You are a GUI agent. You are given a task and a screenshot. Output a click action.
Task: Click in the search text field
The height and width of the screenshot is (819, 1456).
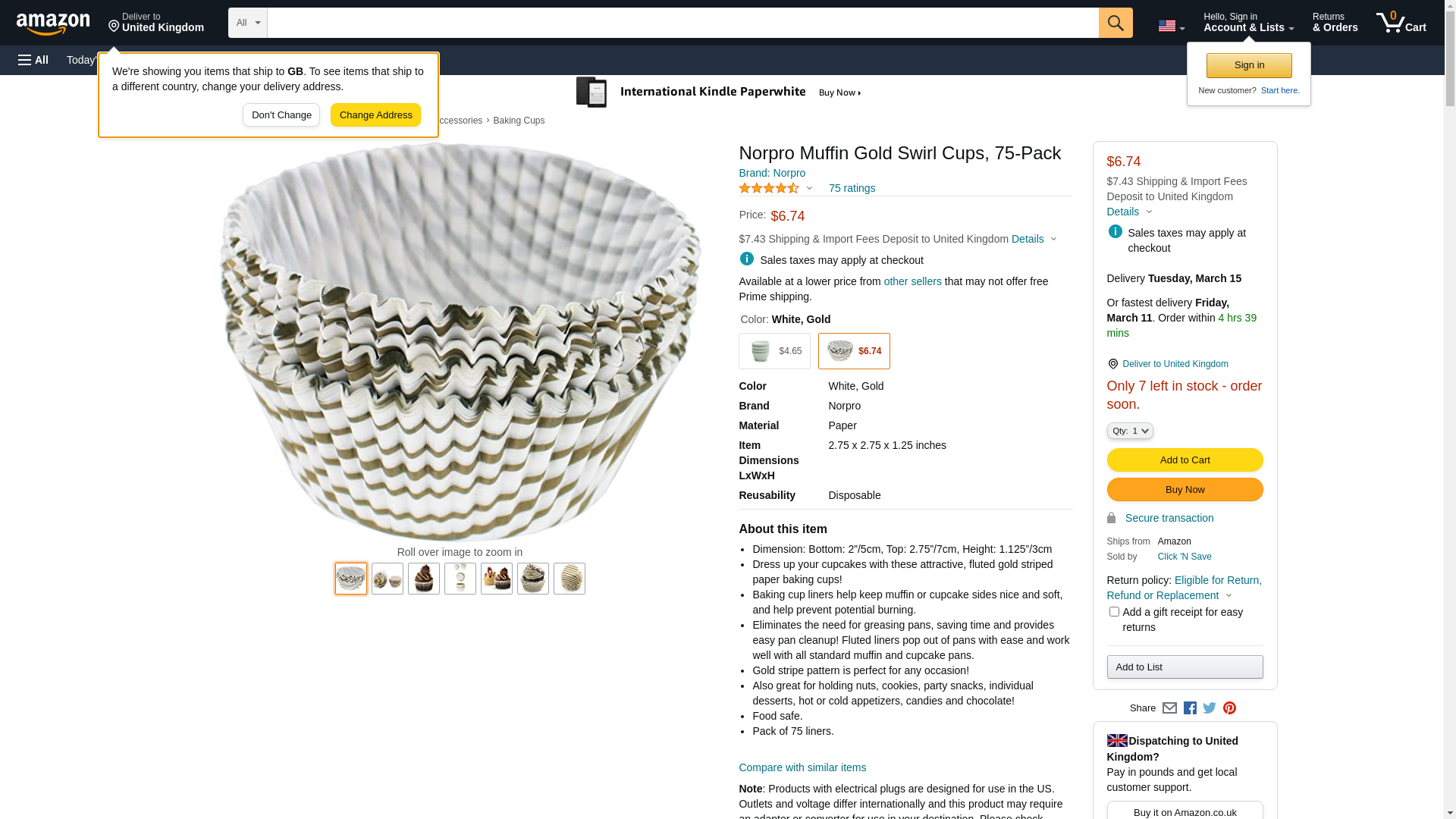pos(682,23)
